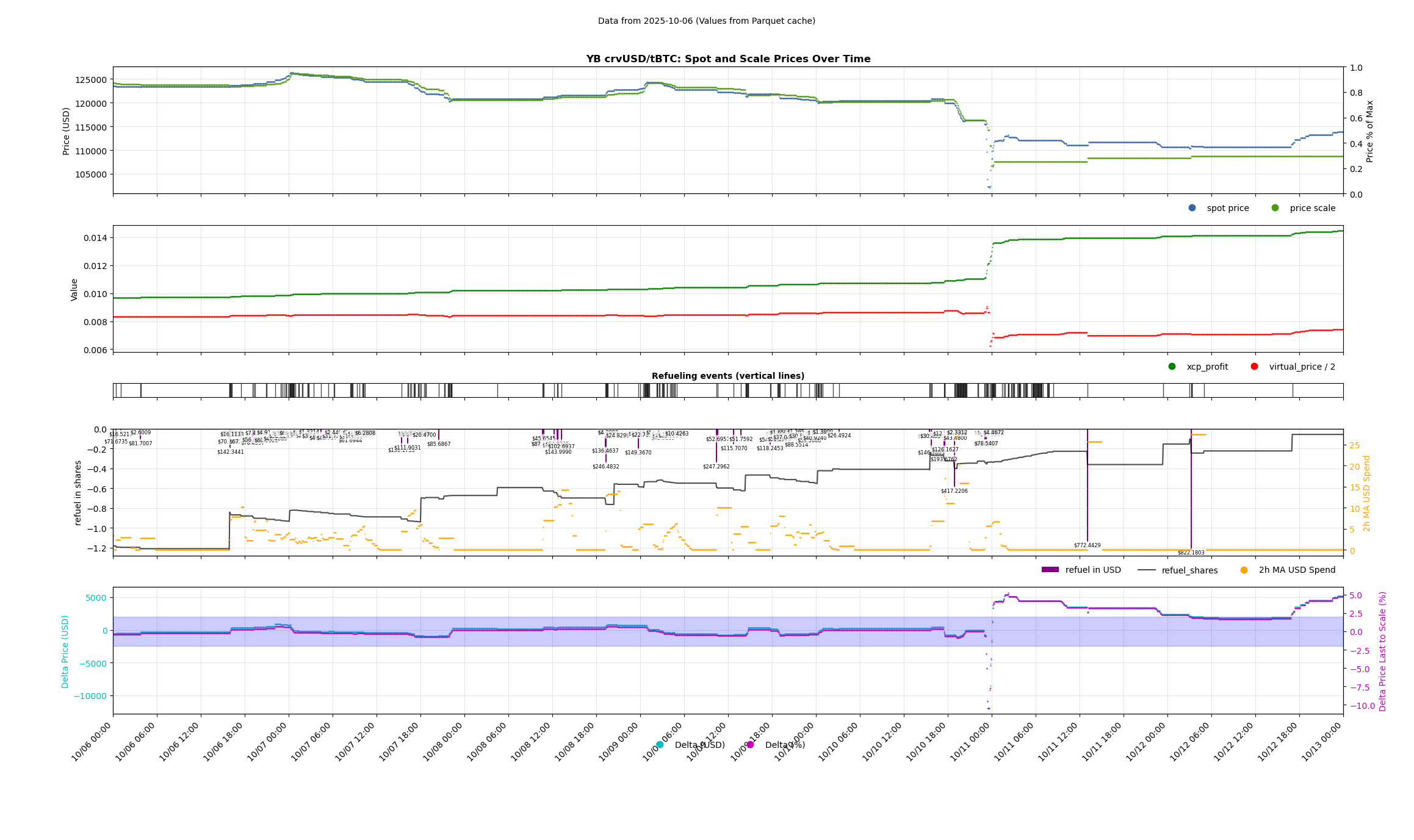1414x840 pixels.
Task: Click the blue spot price legend marker
Action: [1192, 208]
